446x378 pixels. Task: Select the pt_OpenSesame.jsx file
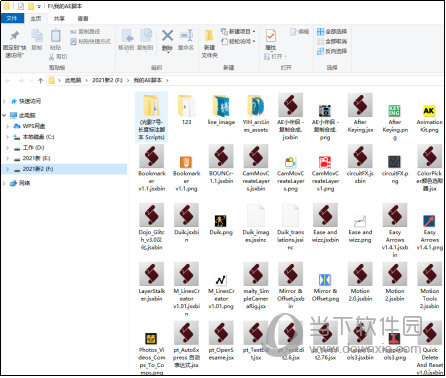point(221,341)
